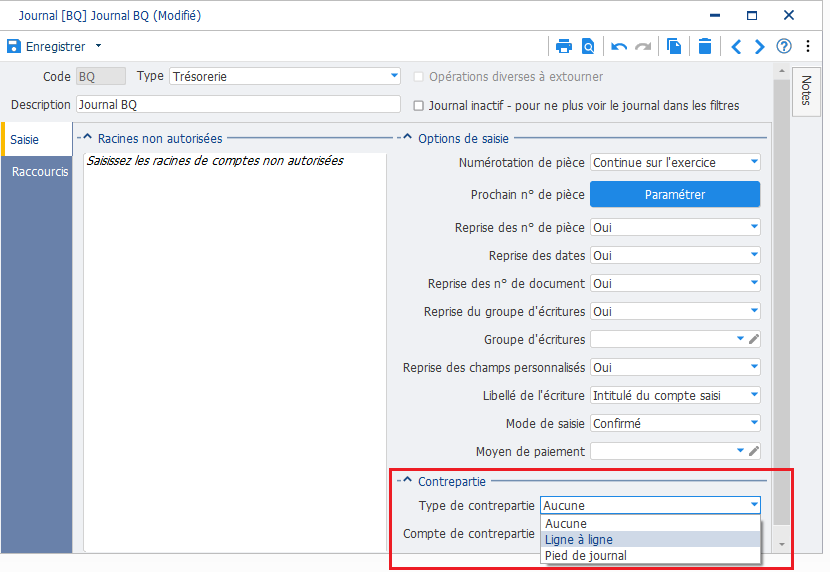Viewport: 830px width, 572px height.
Task: Click the Paramétrer button
Action: click(675, 195)
